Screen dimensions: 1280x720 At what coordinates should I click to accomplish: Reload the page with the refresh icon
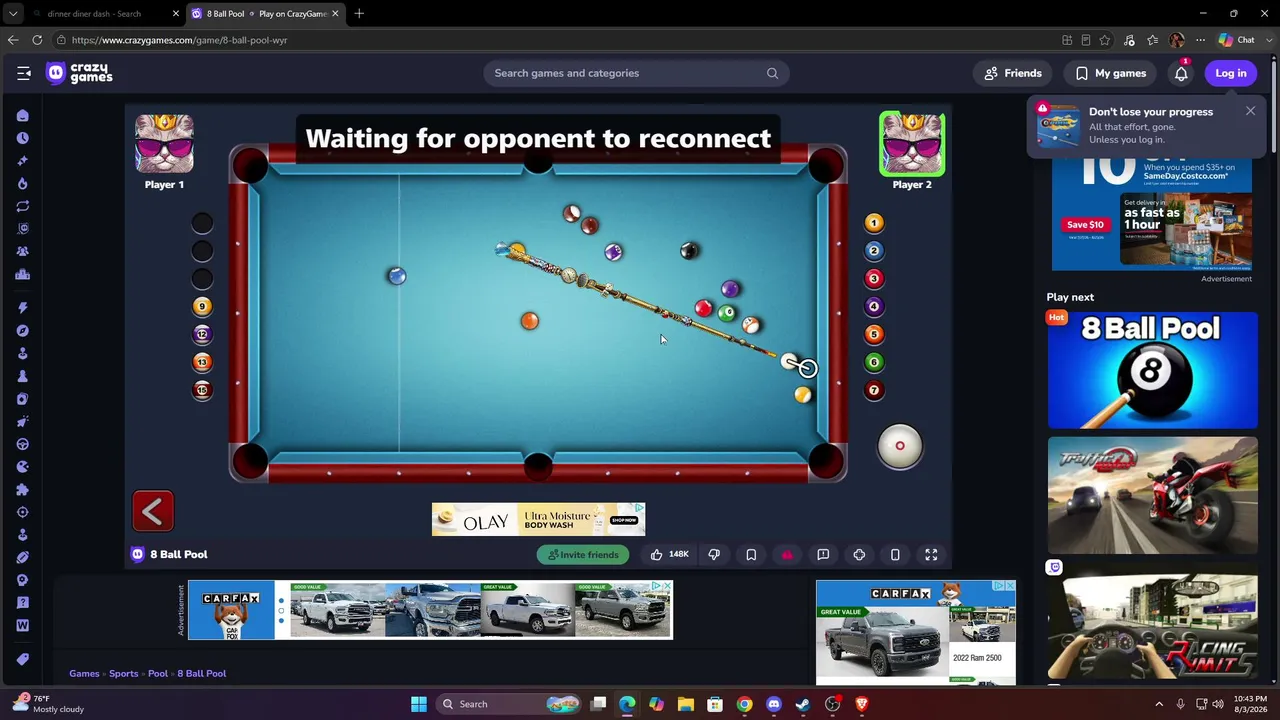[37, 40]
